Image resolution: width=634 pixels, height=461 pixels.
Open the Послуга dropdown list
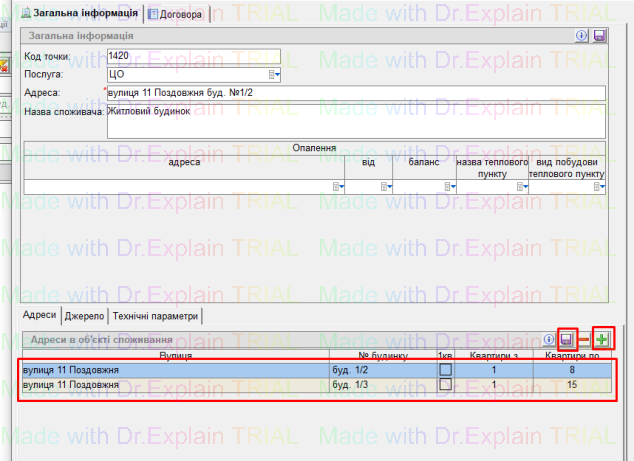(274, 74)
